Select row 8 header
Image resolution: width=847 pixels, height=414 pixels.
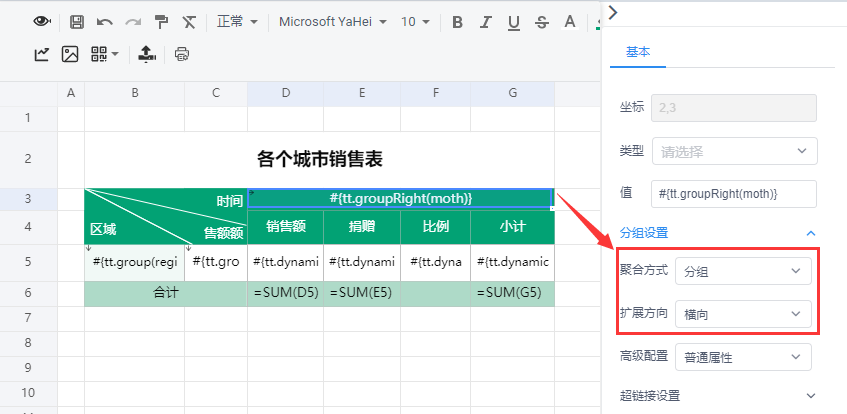29,343
